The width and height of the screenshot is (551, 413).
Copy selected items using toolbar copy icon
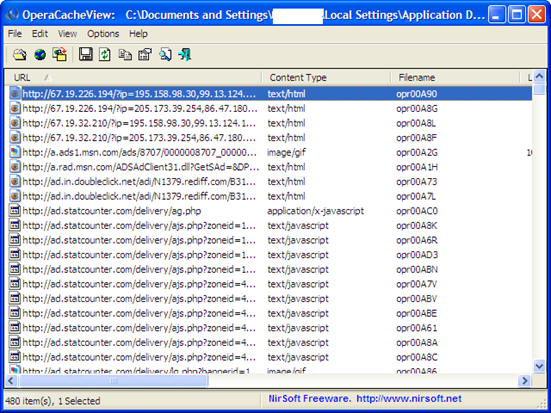click(125, 55)
